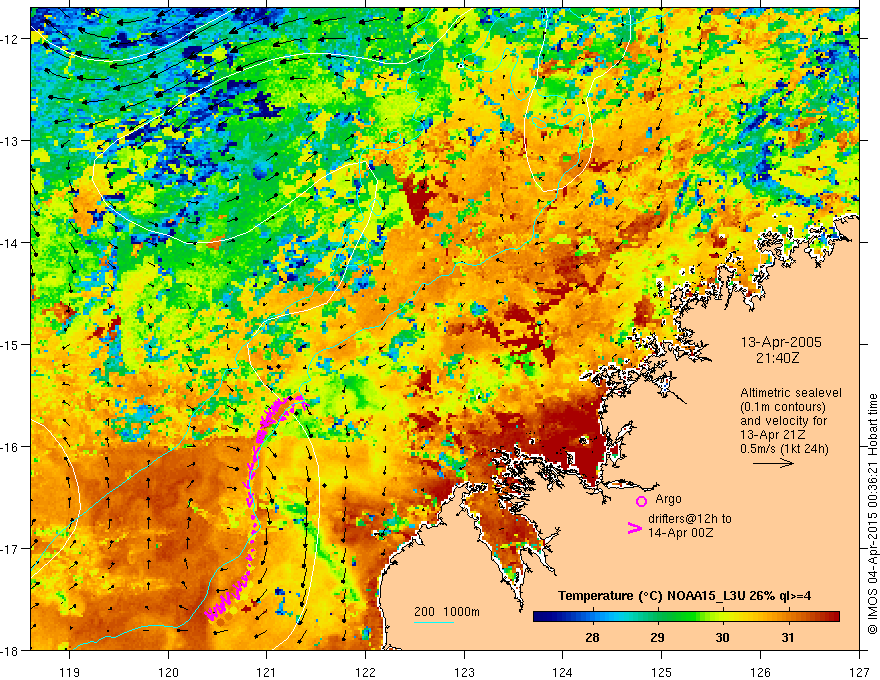
Task: Select the '21:40Z' time text
Action: click(777, 357)
